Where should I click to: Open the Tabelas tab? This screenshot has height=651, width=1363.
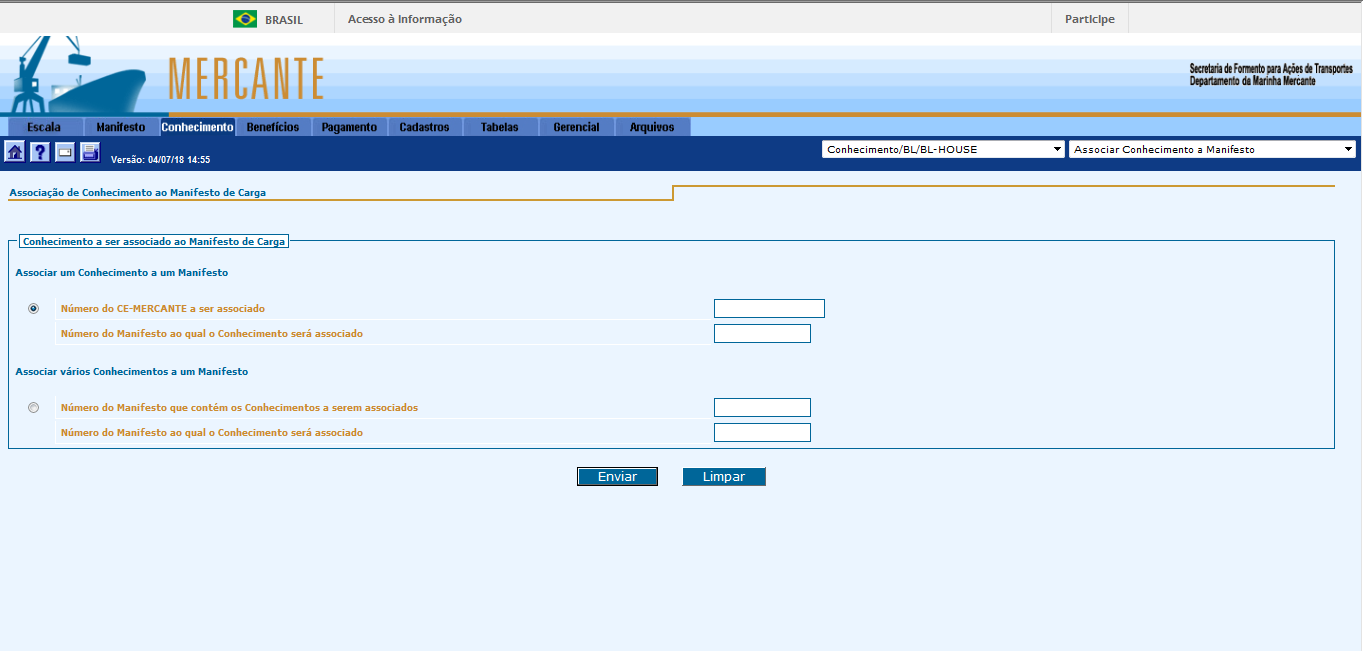tap(500, 127)
